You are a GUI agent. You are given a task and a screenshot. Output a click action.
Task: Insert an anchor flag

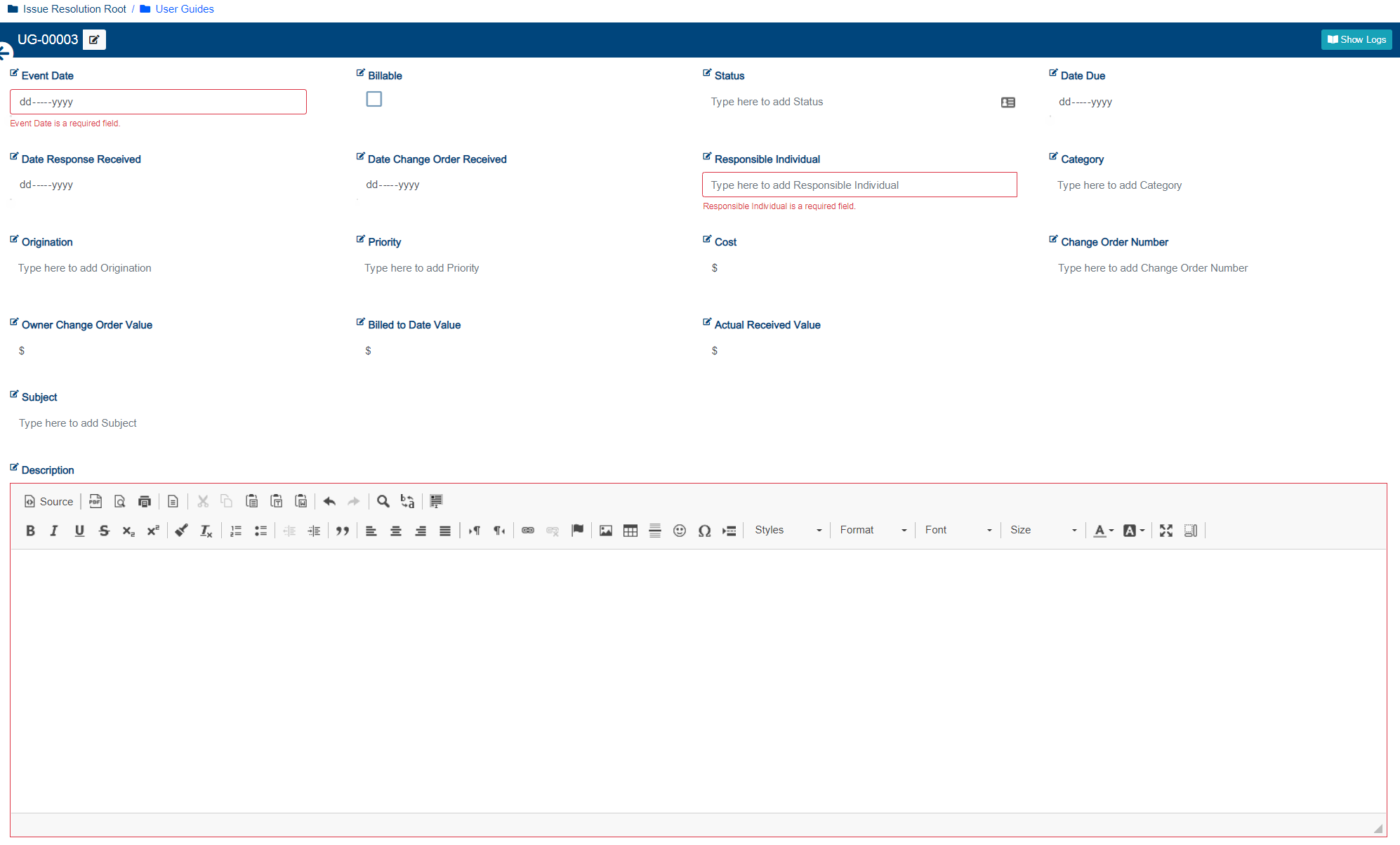(x=578, y=531)
